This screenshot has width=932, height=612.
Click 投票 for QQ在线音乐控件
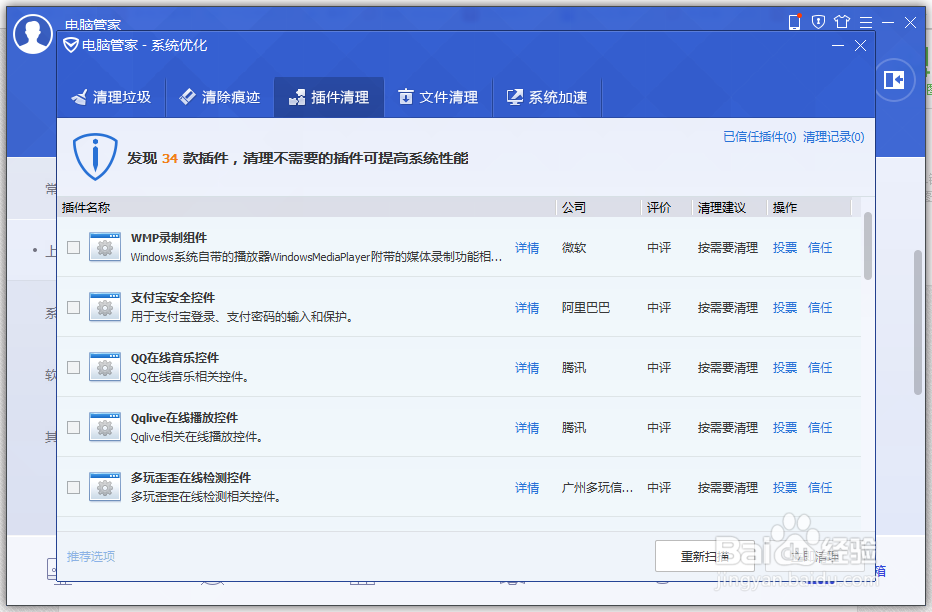pos(785,367)
